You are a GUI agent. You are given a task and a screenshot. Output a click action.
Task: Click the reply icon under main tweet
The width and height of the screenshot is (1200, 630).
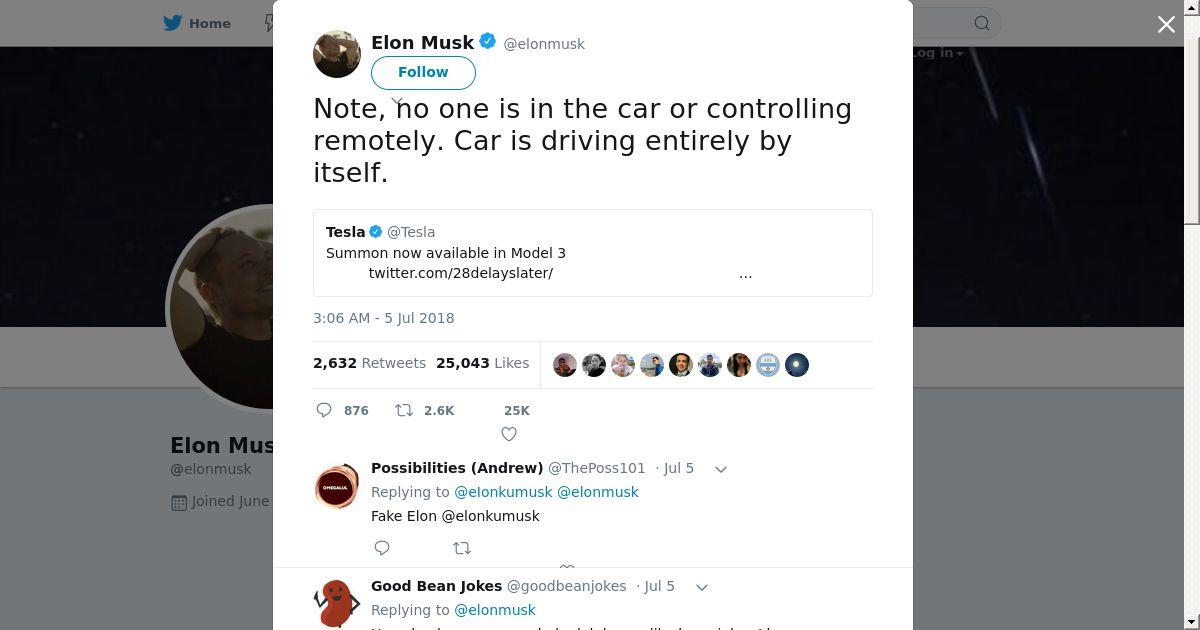tap(324, 410)
